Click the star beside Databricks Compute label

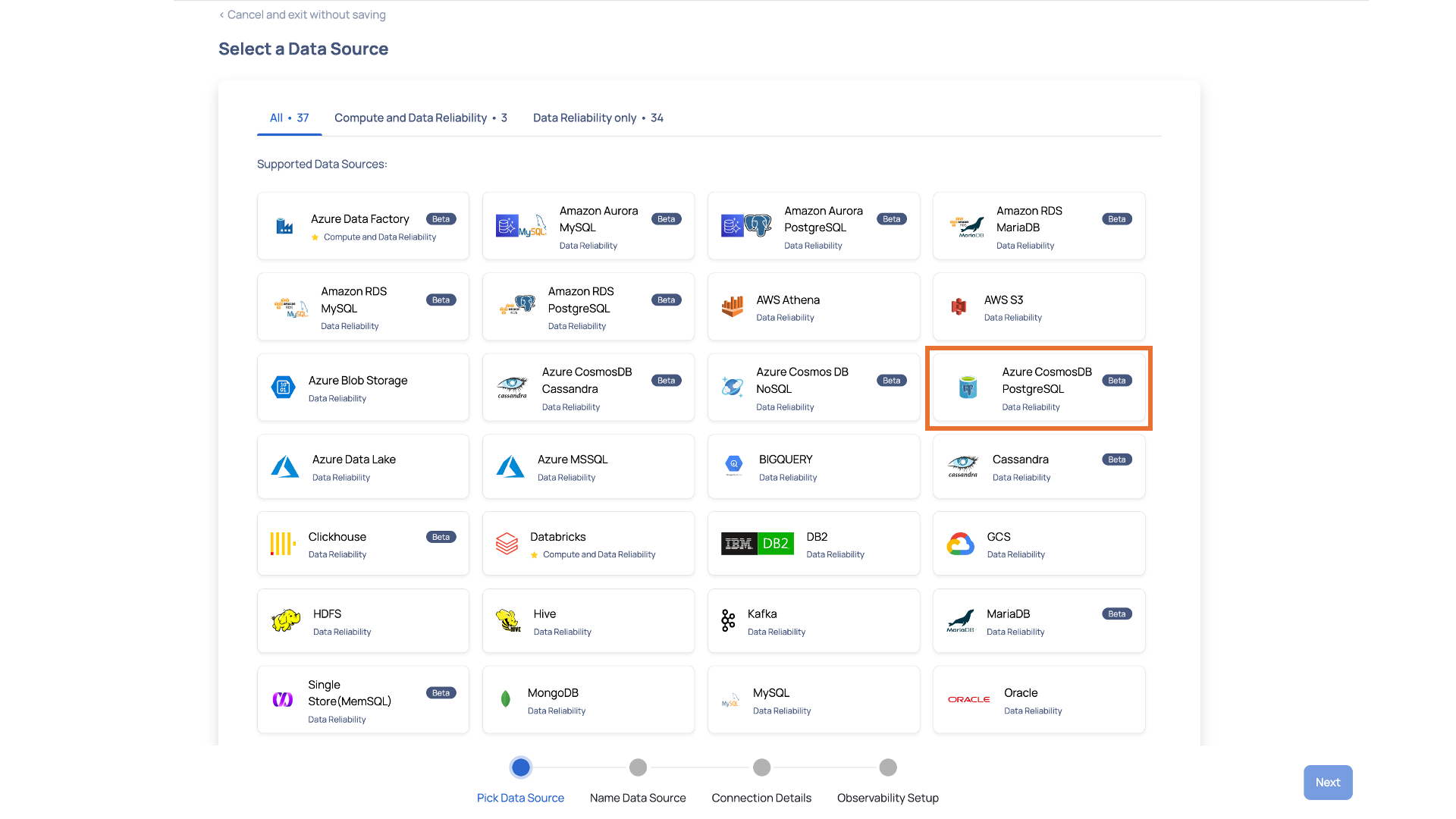(534, 555)
